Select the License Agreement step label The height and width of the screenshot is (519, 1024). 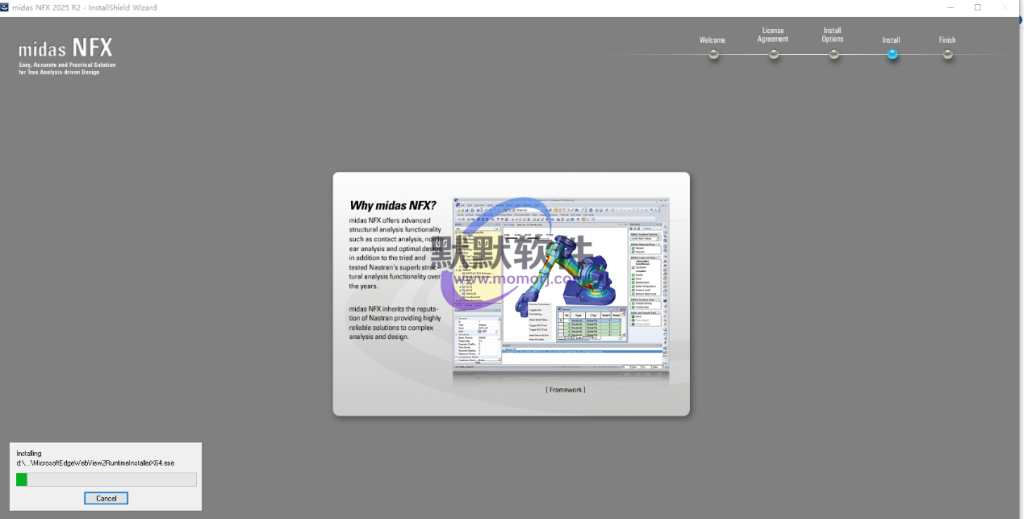click(773, 35)
